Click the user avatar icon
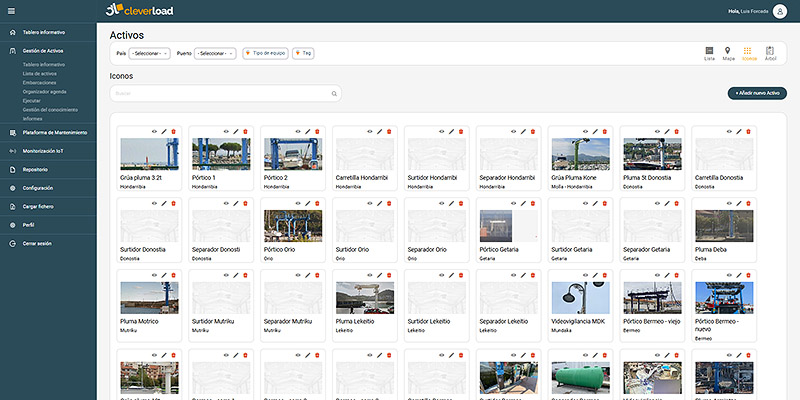The image size is (800, 400). click(x=779, y=11)
